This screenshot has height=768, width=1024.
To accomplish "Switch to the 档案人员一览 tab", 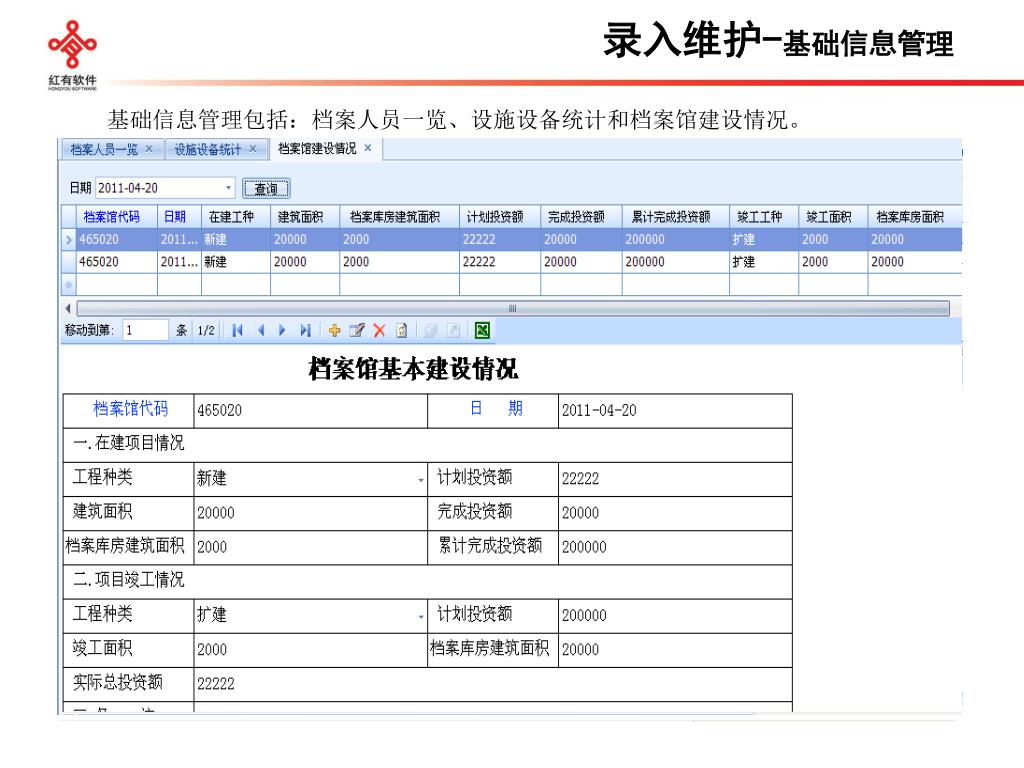I will coord(104,150).
